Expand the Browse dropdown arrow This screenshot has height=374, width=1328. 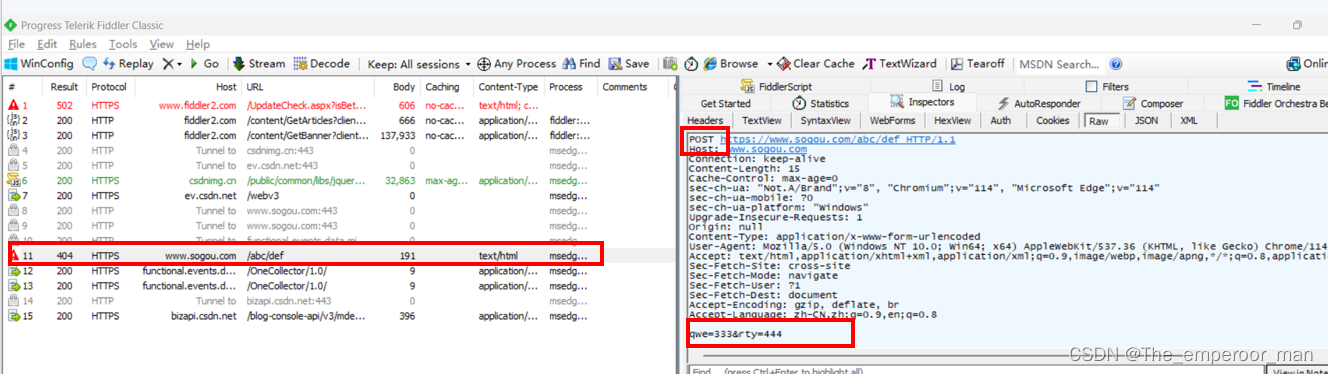pos(770,63)
